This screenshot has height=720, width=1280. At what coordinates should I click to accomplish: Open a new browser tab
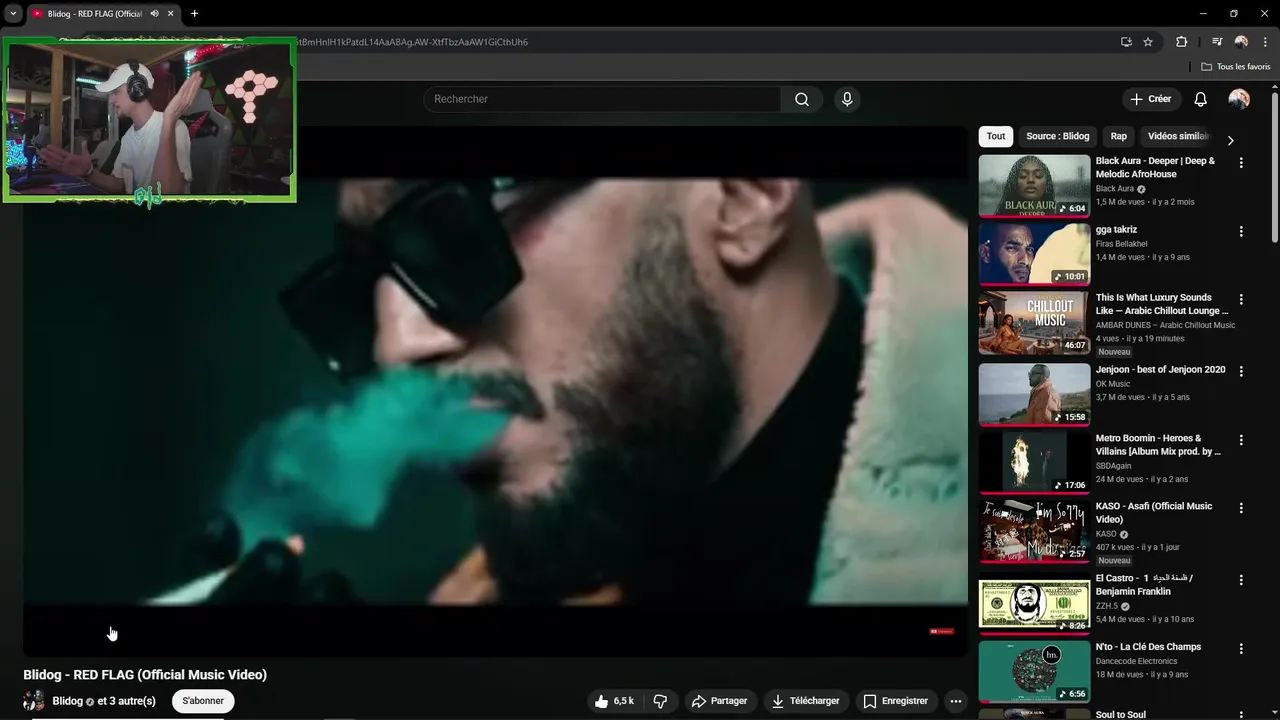pos(194,14)
